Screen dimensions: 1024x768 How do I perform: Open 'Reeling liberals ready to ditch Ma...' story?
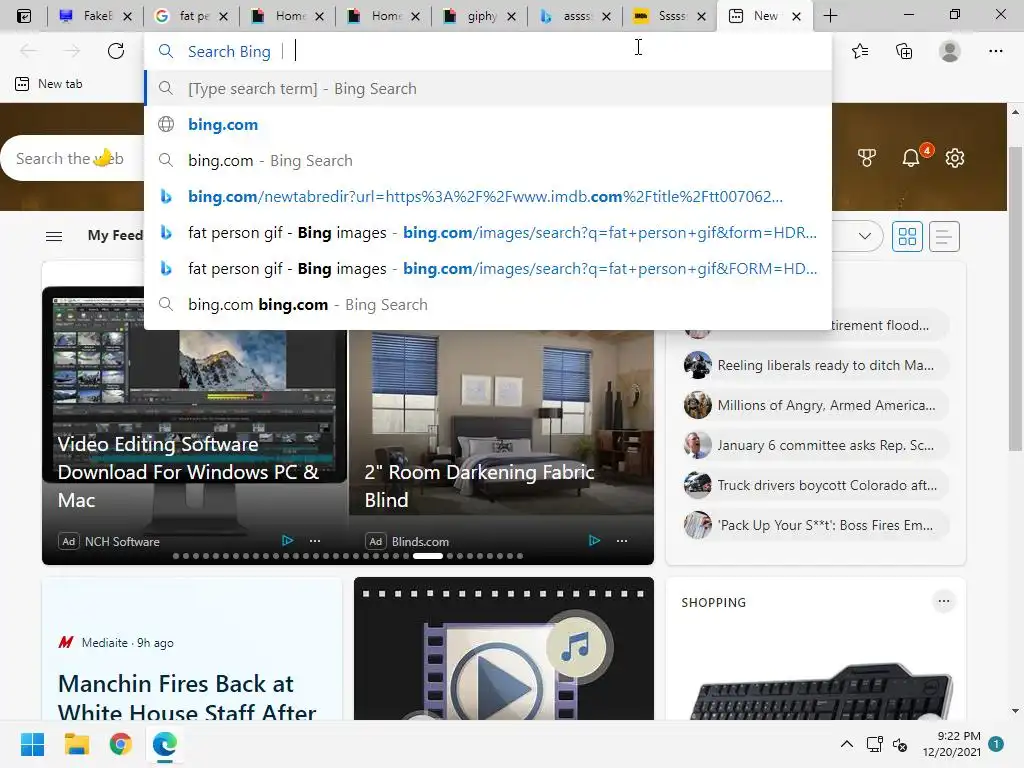[x=814, y=365]
